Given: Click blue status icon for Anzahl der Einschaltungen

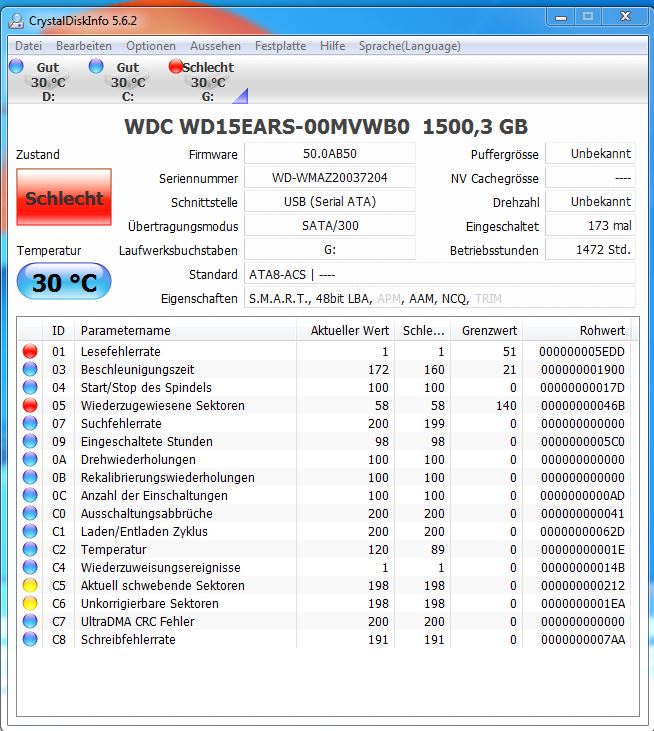Looking at the screenshot, I should pos(30,495).
